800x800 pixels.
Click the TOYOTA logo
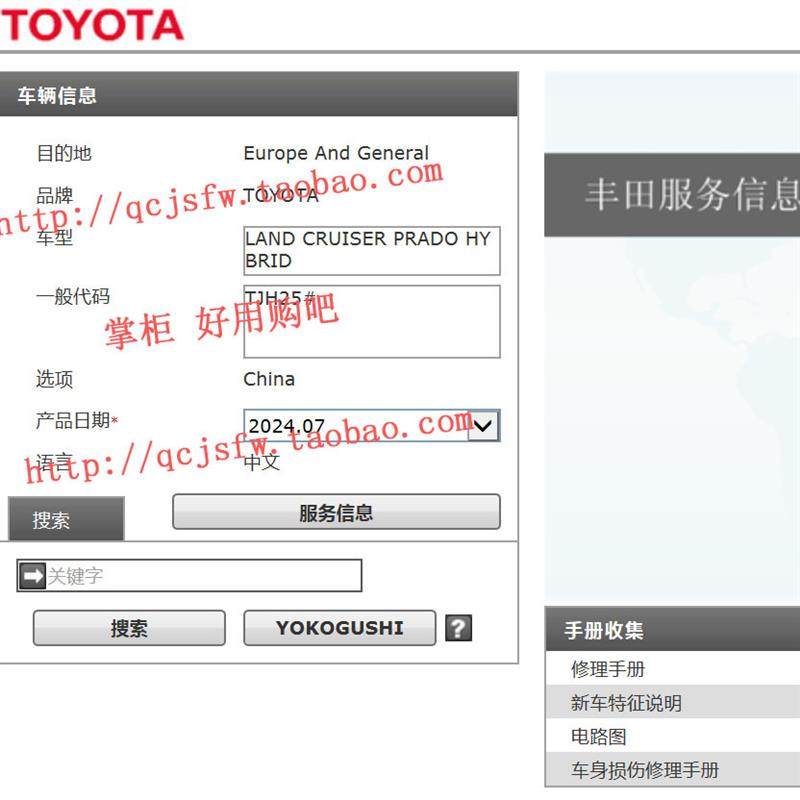[93, 25]
